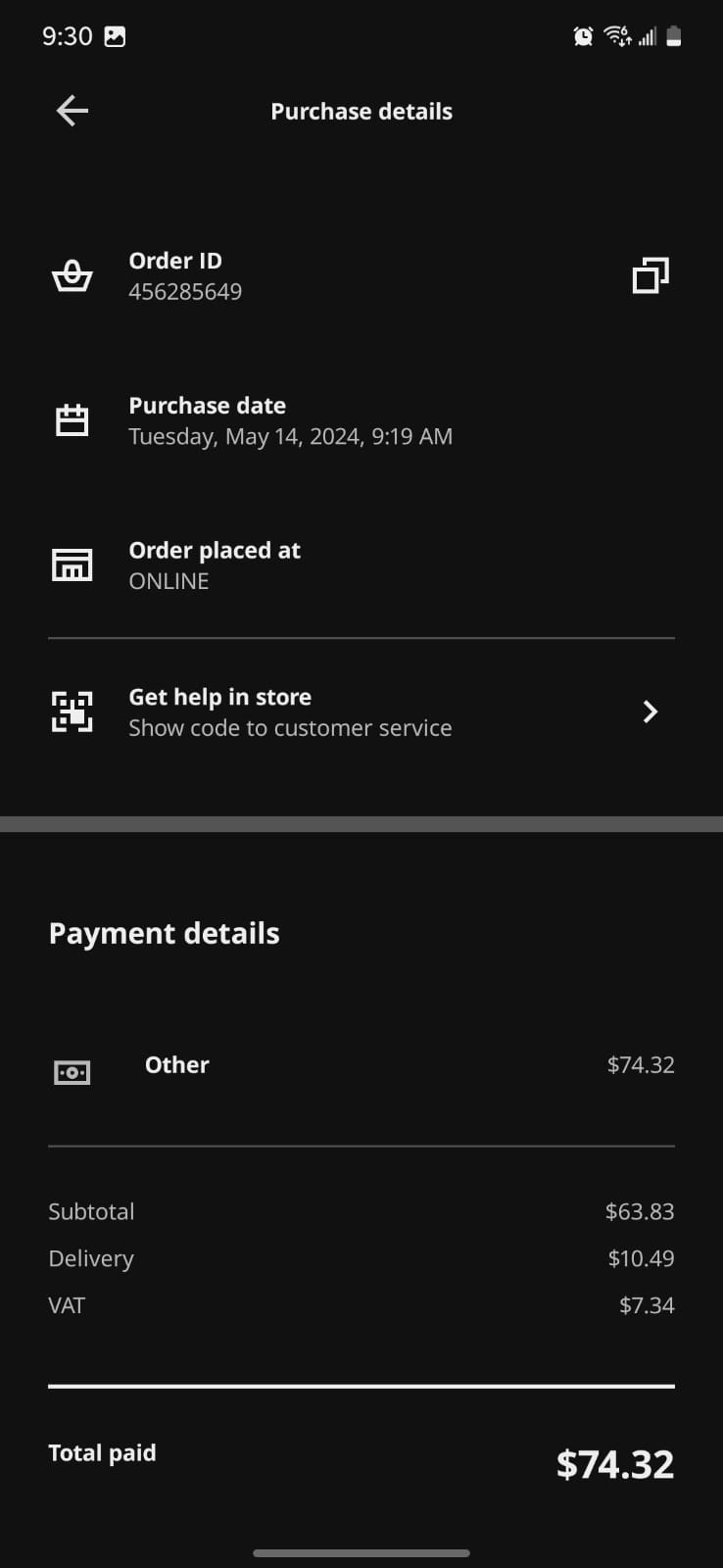Tap the store icon beside Order placed at
723x1568 pixels.
pyautogui.click(x=72, y=565)
